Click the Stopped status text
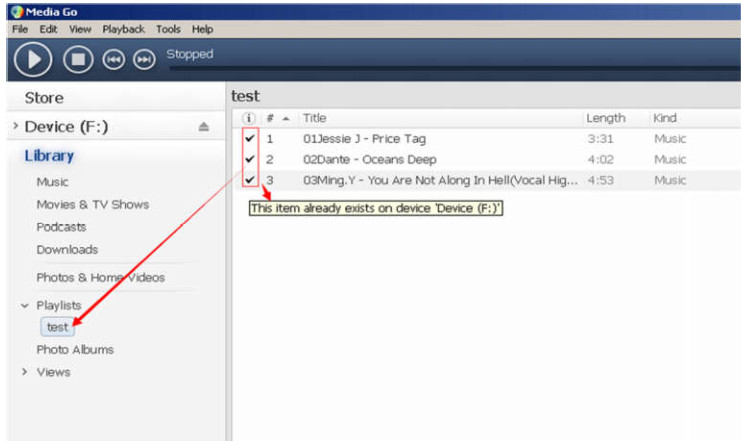The image size is (741, 441). pyautogui.click(x=190, y=54)
